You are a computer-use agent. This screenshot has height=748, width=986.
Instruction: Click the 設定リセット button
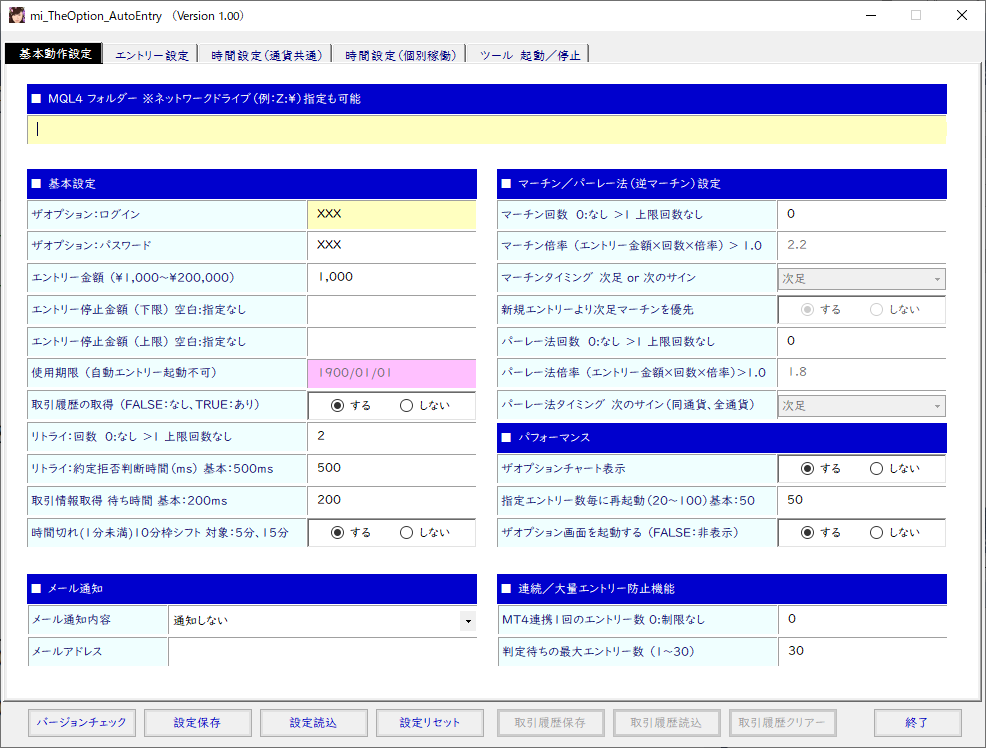click(x=429, y=722)
